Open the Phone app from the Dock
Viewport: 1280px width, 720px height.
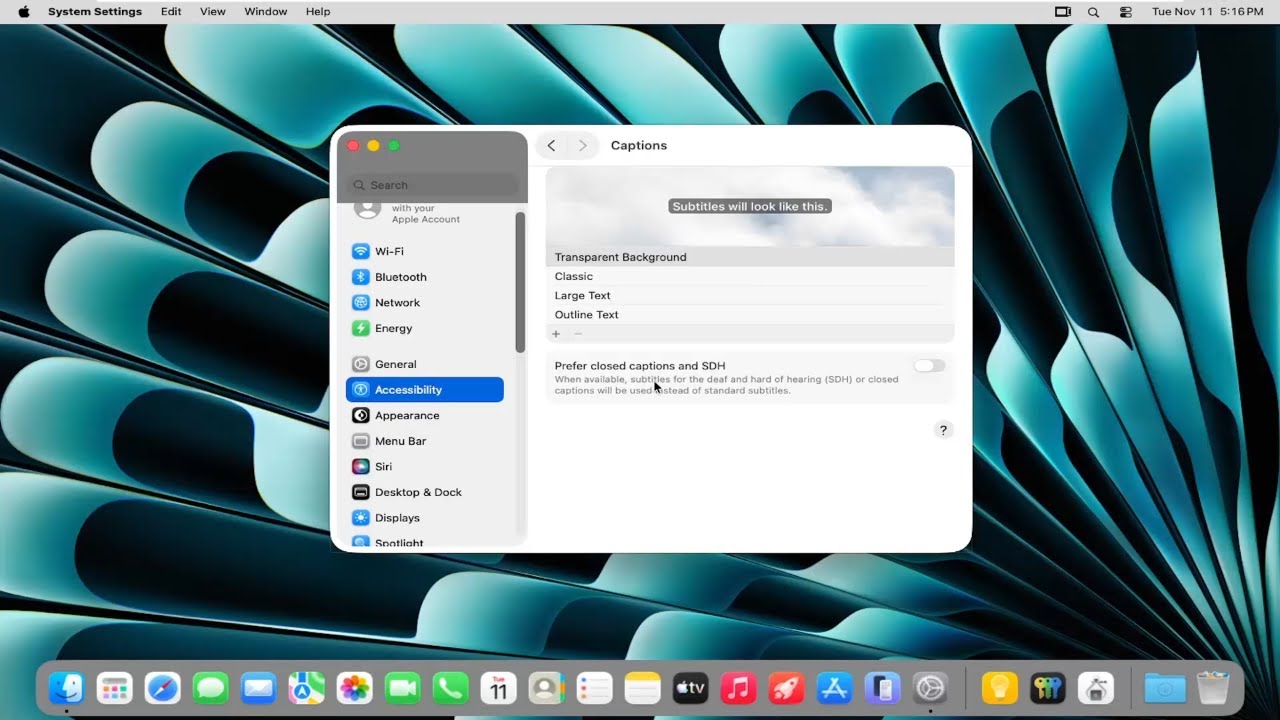[x=451, y=688]
